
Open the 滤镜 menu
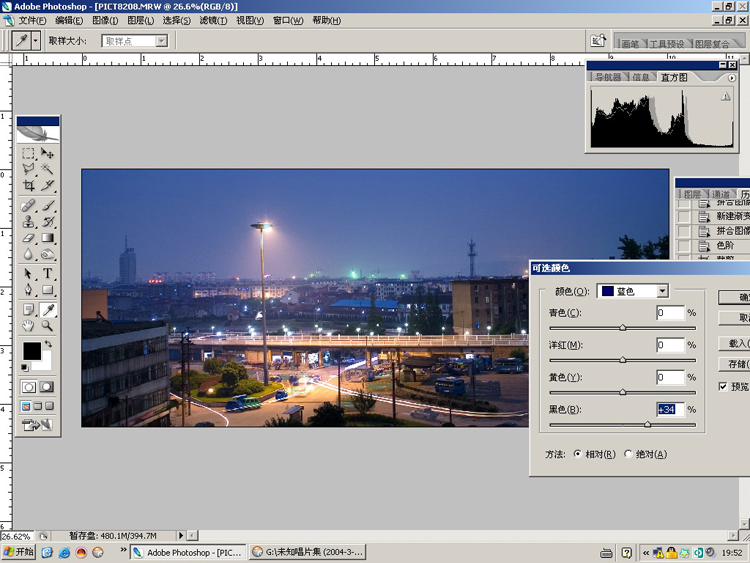213,21
